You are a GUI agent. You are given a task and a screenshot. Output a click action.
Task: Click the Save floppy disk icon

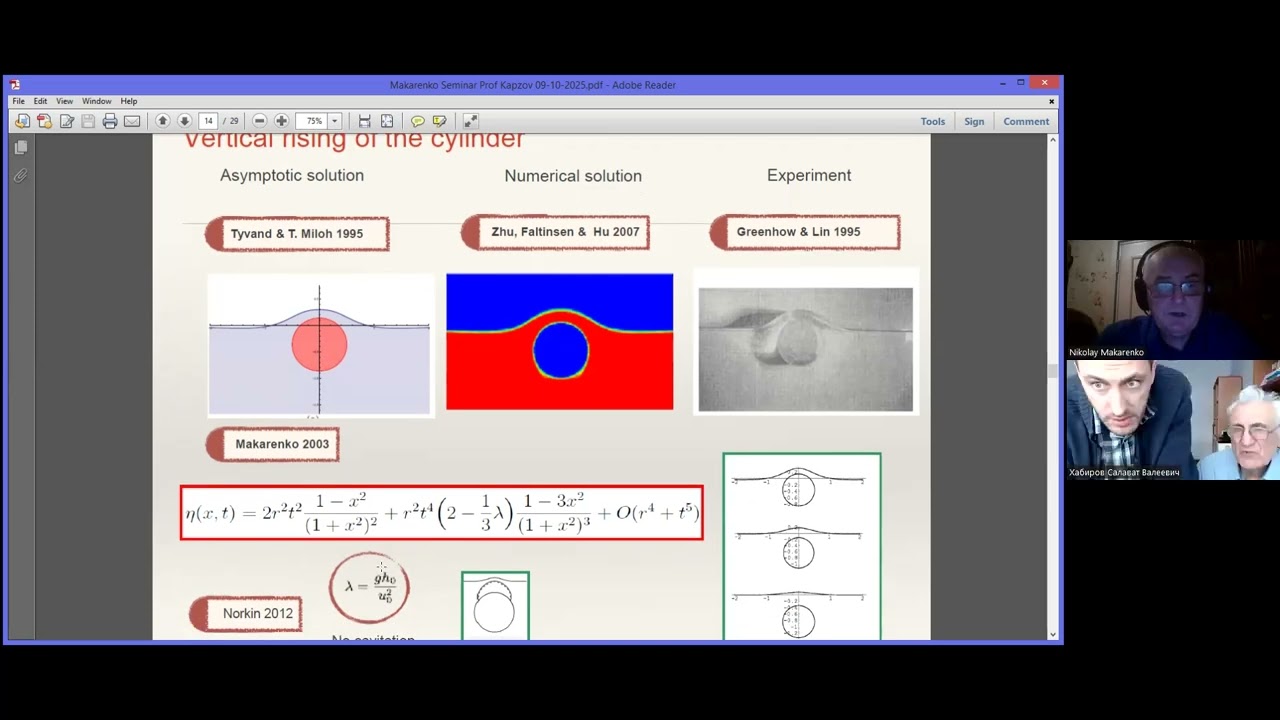pyautogui.click(x=88, y=121)
